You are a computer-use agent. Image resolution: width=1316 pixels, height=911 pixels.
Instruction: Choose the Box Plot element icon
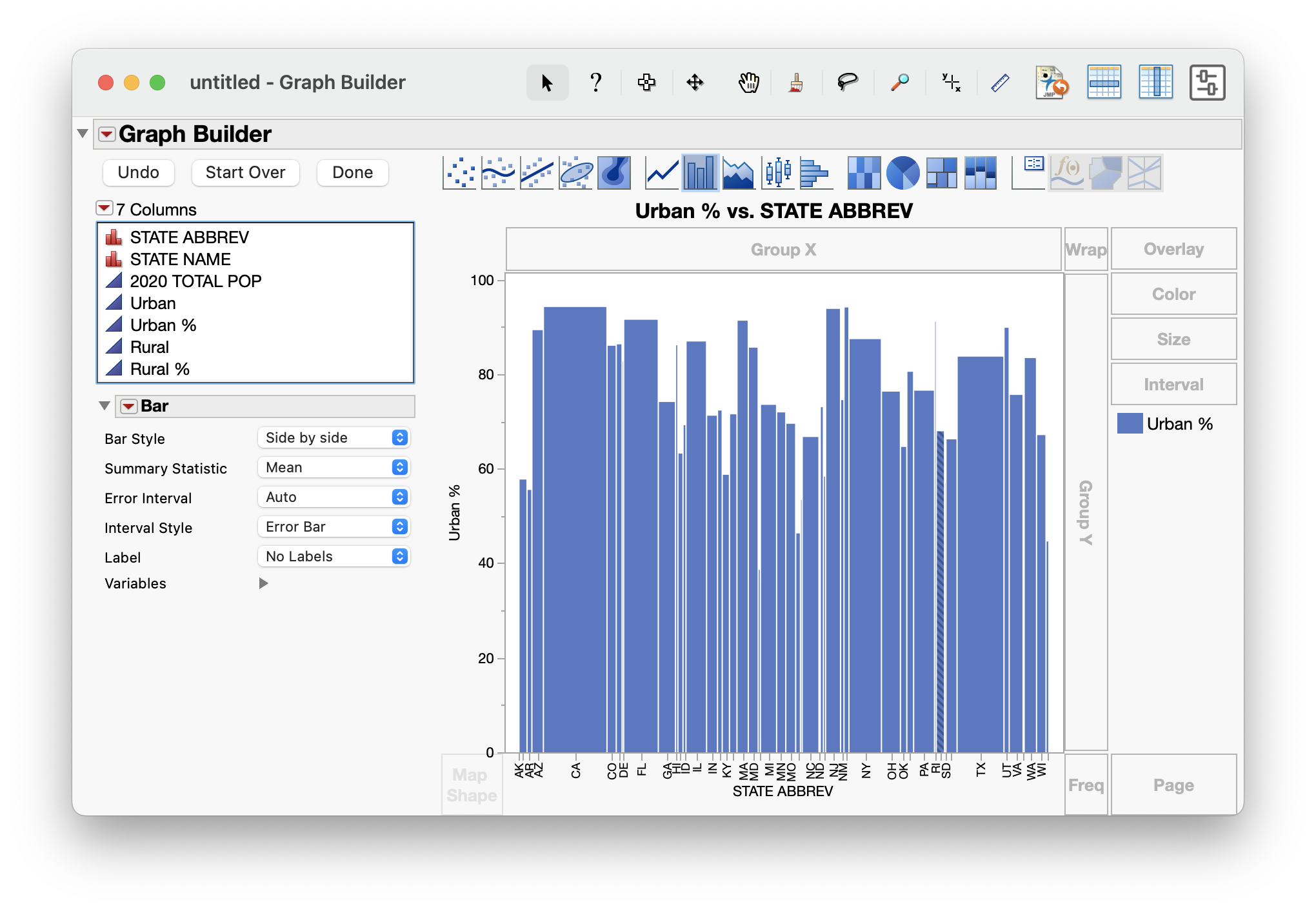(x=778, y=173)
